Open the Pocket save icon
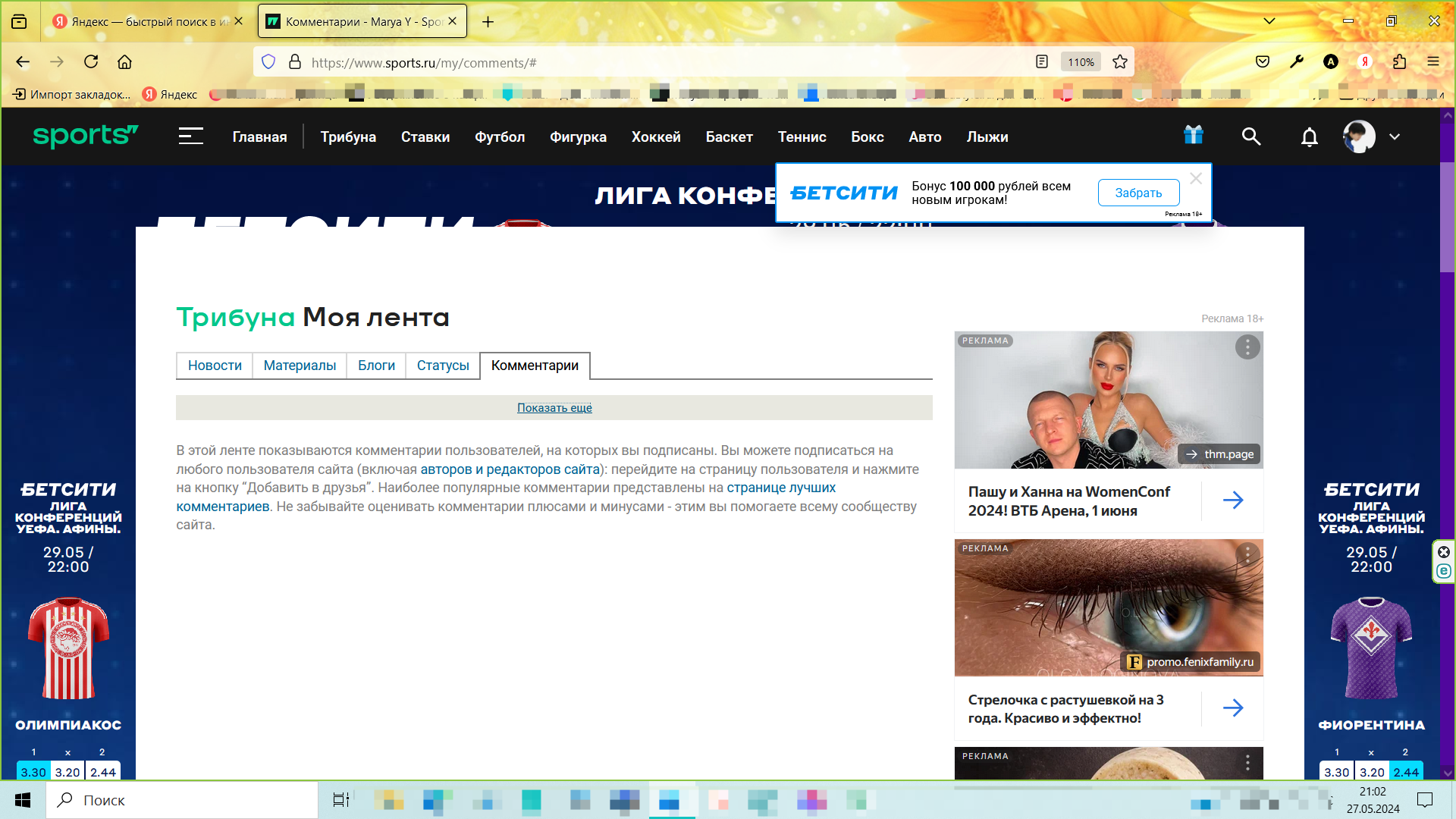 click(1263, 62)
